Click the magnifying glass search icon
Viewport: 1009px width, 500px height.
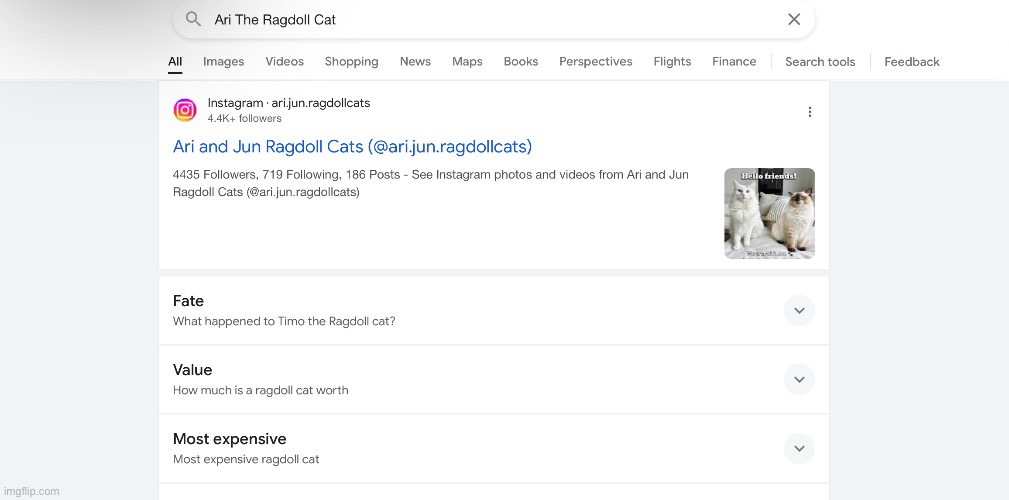click(193, 20)
